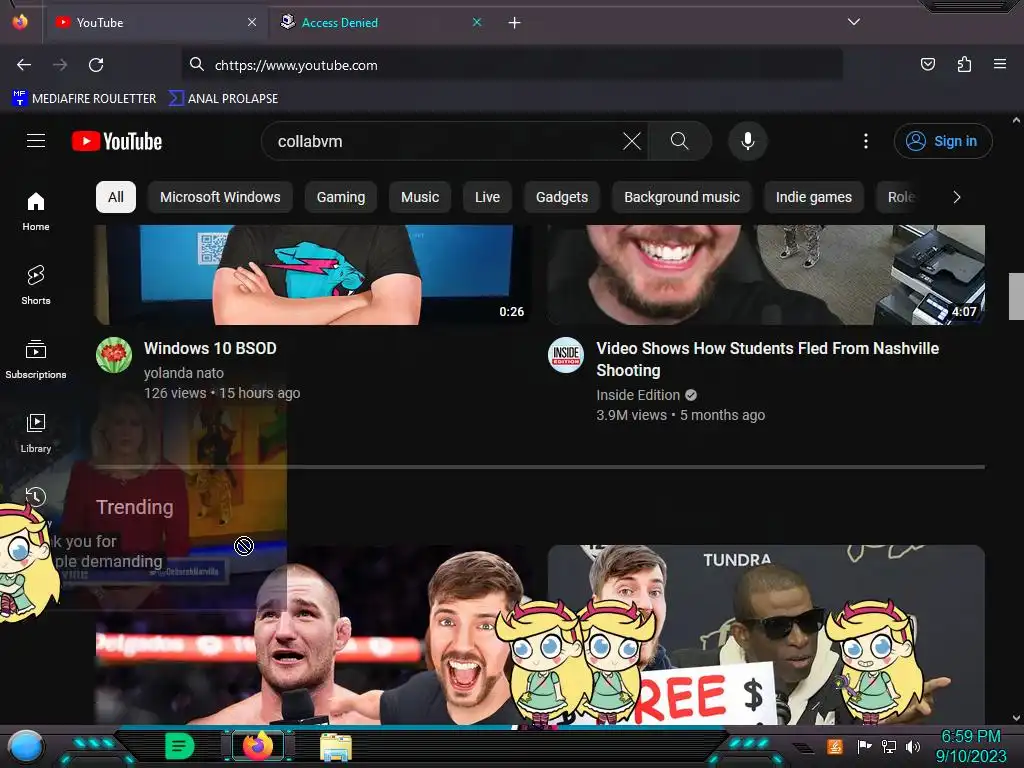The image size is (1024, 768).
Task: Open Windows 10 BSOD video title
Action: point(210,348)
